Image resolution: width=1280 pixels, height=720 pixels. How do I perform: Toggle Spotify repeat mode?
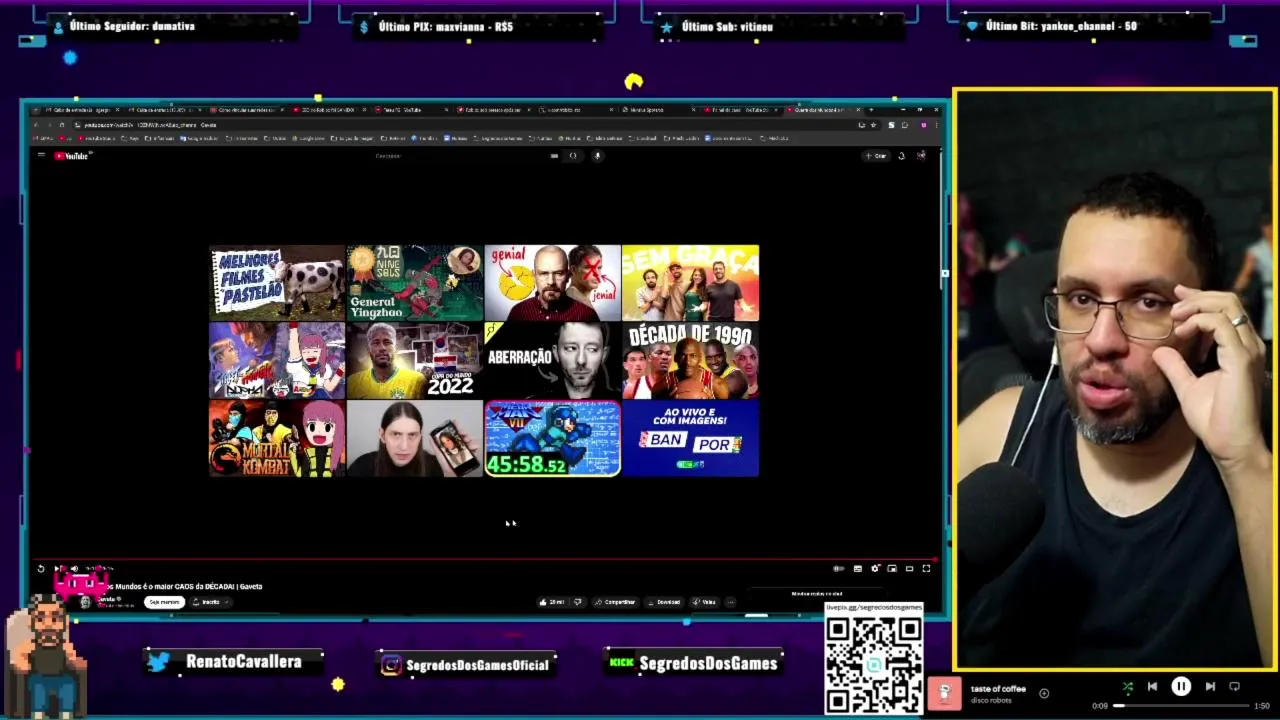click(1235, 687)
